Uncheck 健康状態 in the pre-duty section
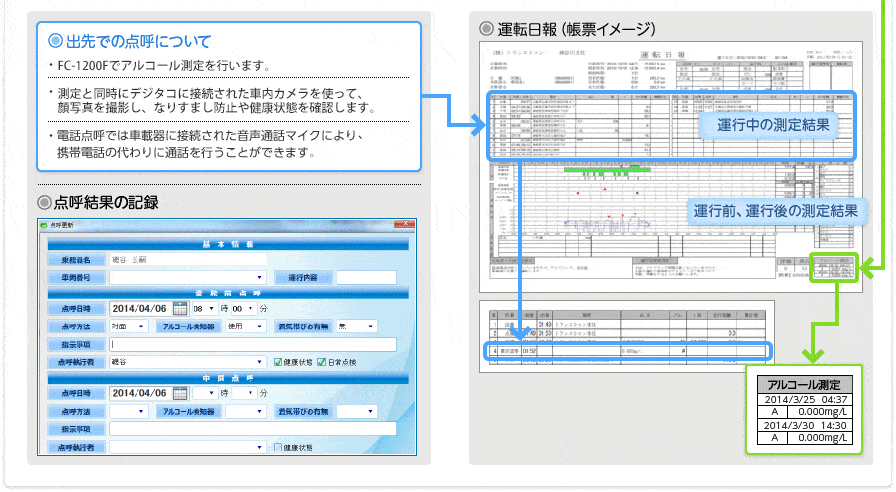The height and width of the screenshot is (492, 896). click(277, 362)
